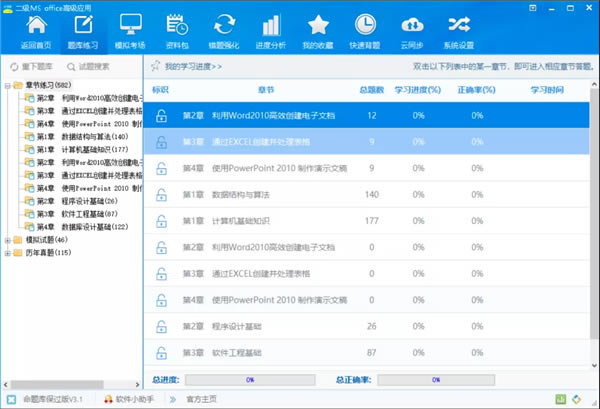Select 错题强化 wrong-question review icon
This screenshot has width=600, height=409.
coord(224,26)
